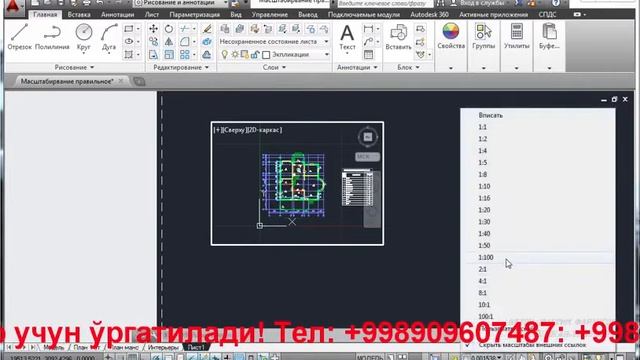640x360 pixels.
Task: Click the create block icon
Action: [420, 29]
